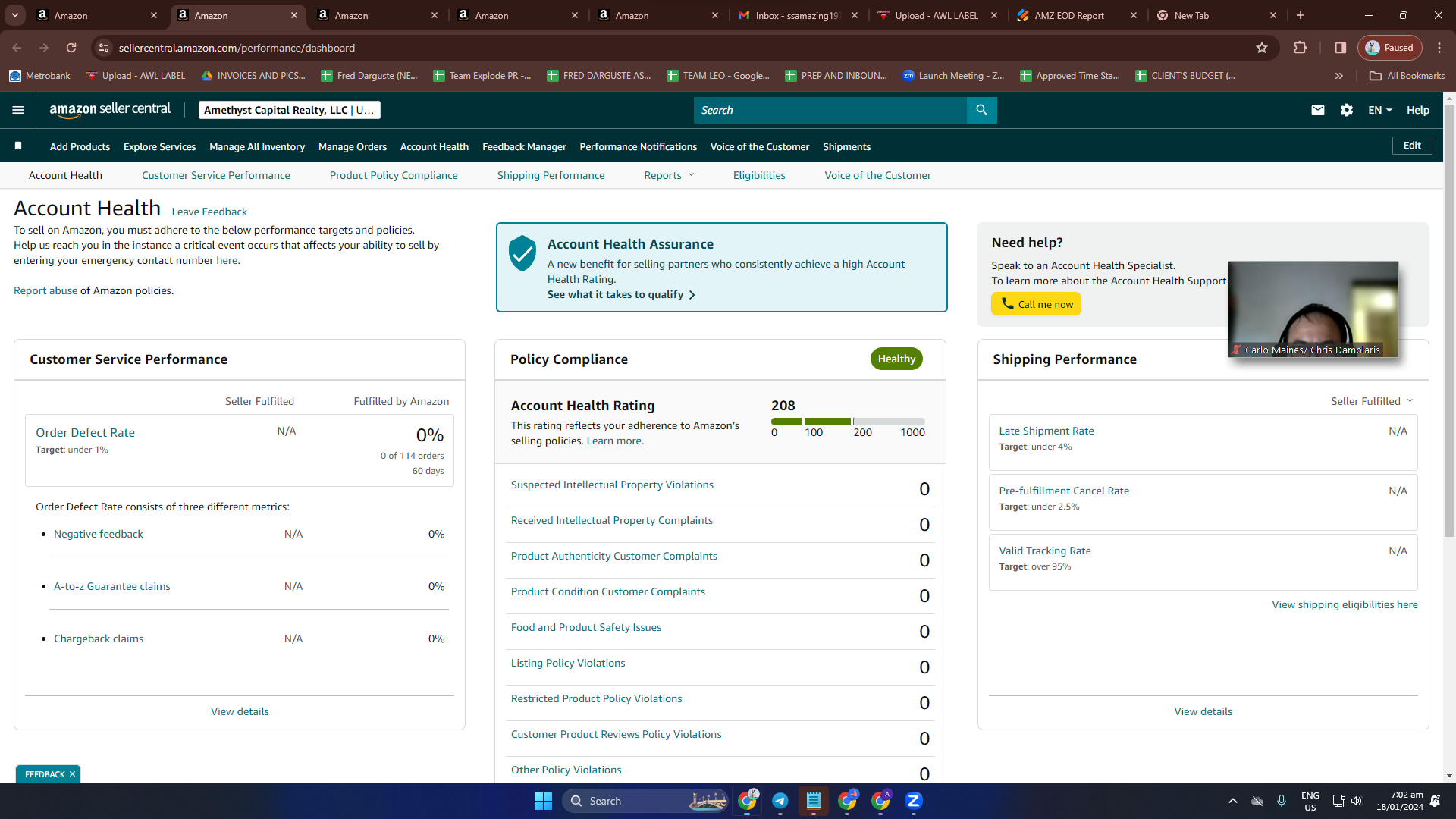Switch to the Upload - AWL LABEL tab
The width and height of the screenshot is (1456, 819).
pyautogui.click(x=937, y=15)
